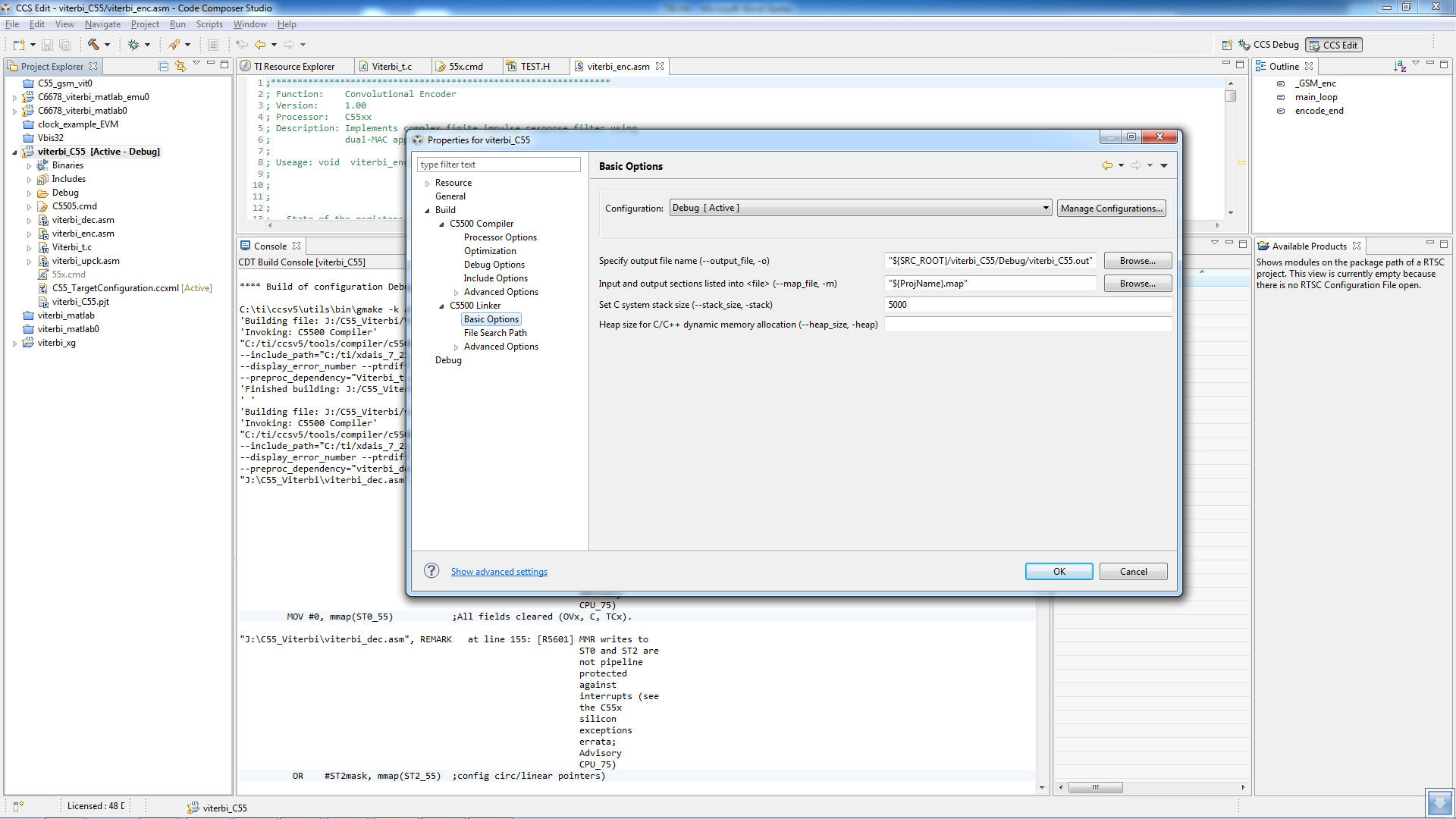Toggle Link with Editor in Project Explorer
Image resolution: width=1456 pixels, height=819 pixels.
pyautogui.click(x=180, y=66)
